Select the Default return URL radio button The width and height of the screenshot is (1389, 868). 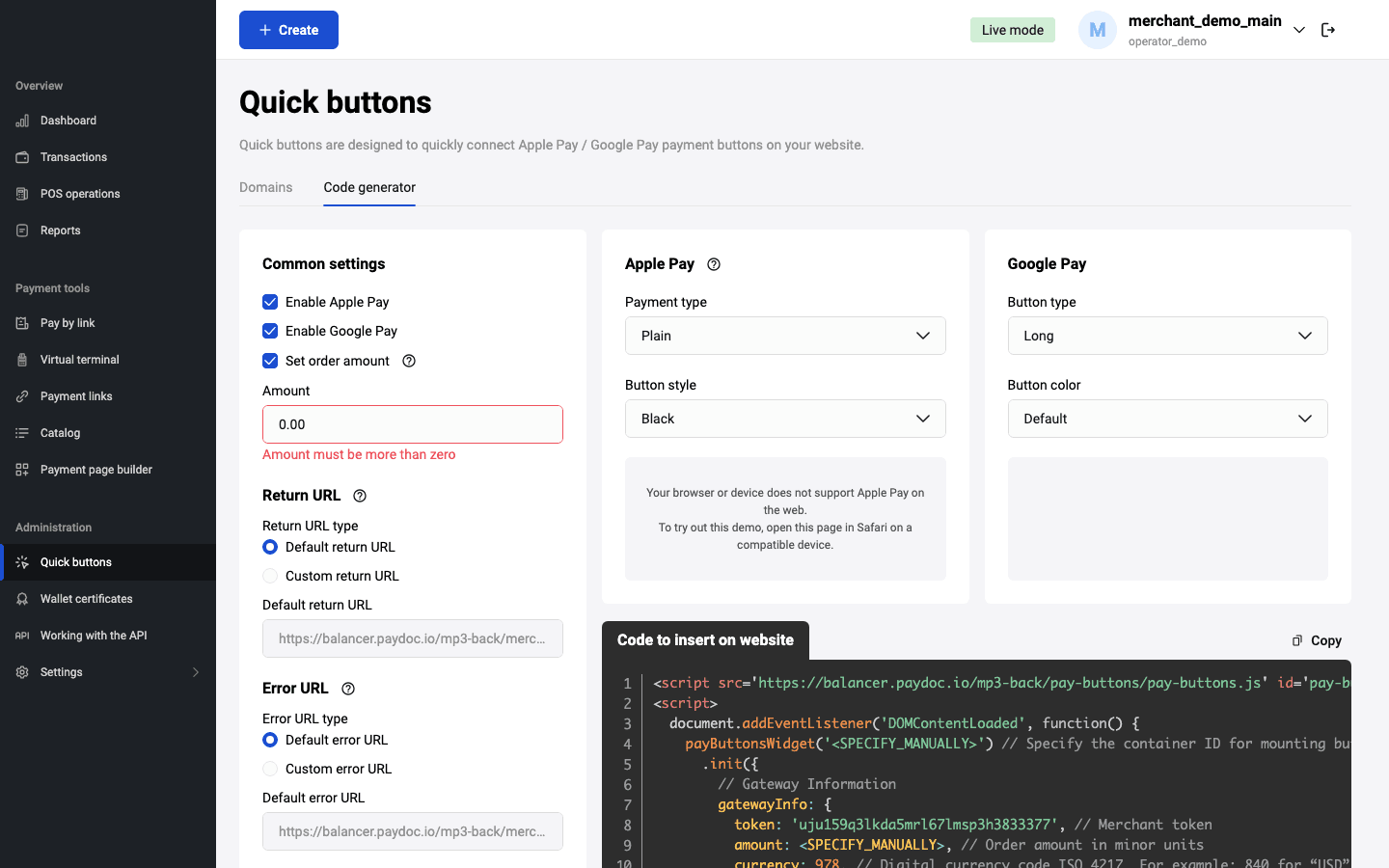click(x=270, y=547)
